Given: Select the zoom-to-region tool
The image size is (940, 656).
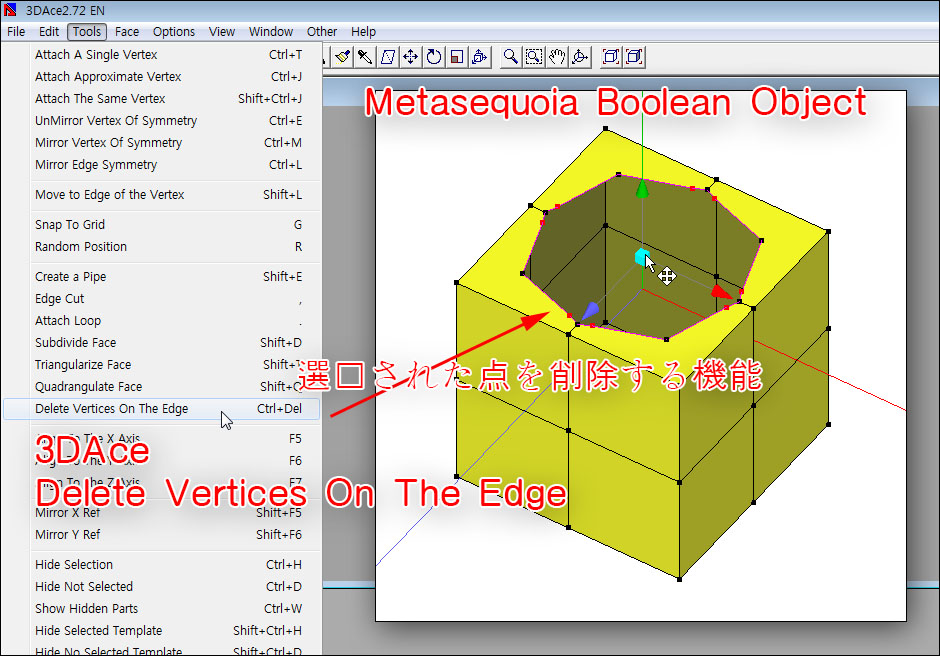Looking at the screenshot, I should tap(534, 57).
